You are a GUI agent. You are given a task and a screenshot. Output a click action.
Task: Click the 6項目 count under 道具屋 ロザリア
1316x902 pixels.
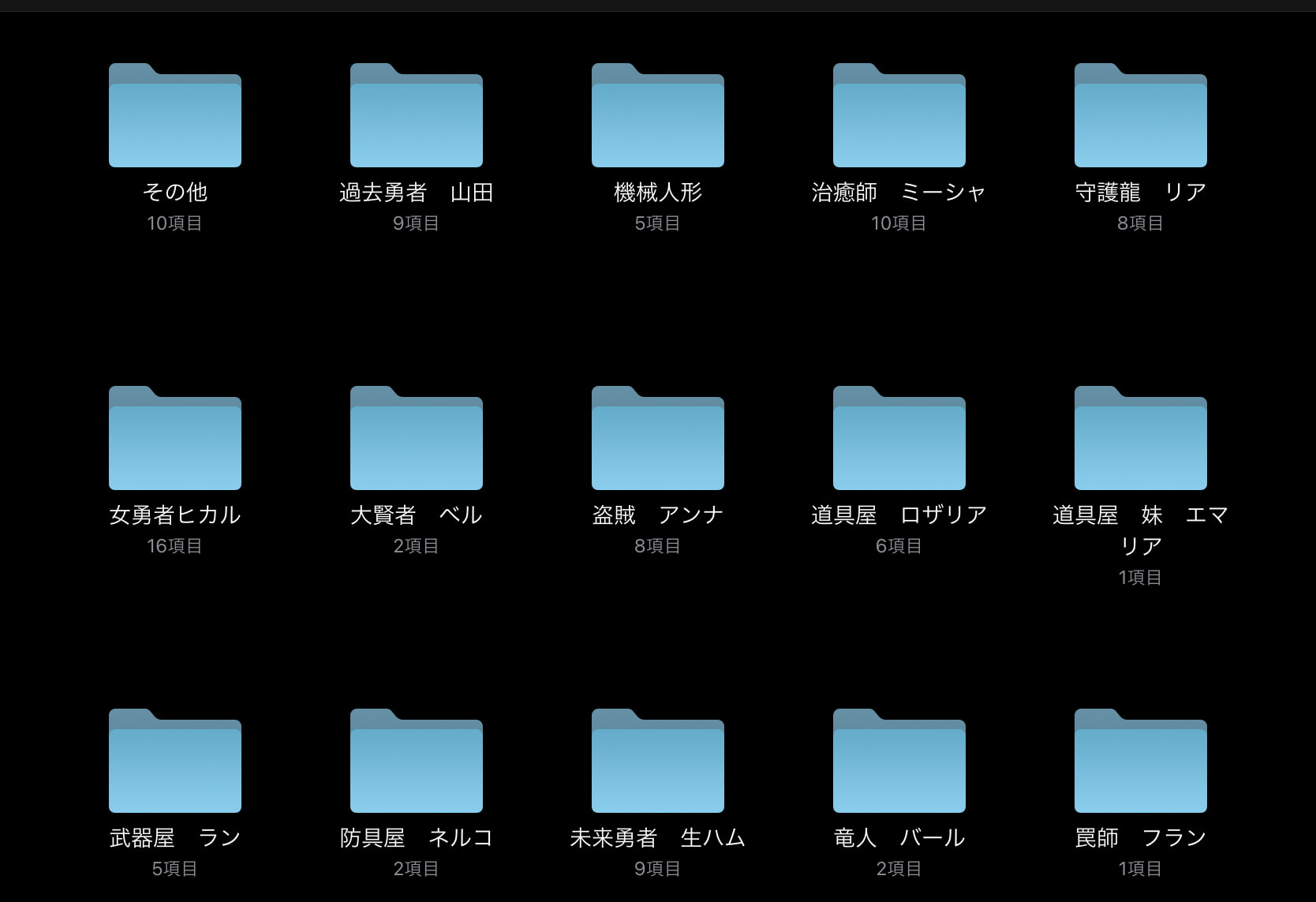pyautogui.click(x=899, y=546)
